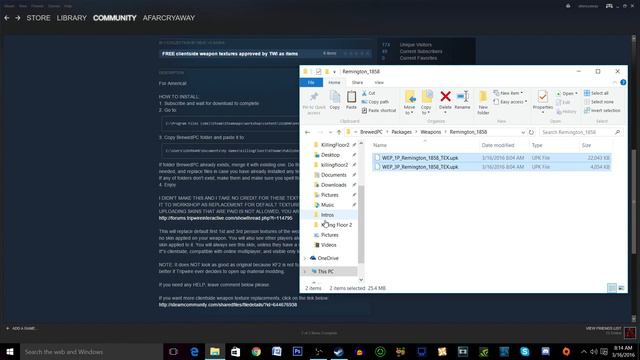Screen dimensions: 640x360
Task: Select the Share ribbon tab
Action: click(x=357, y=82)
